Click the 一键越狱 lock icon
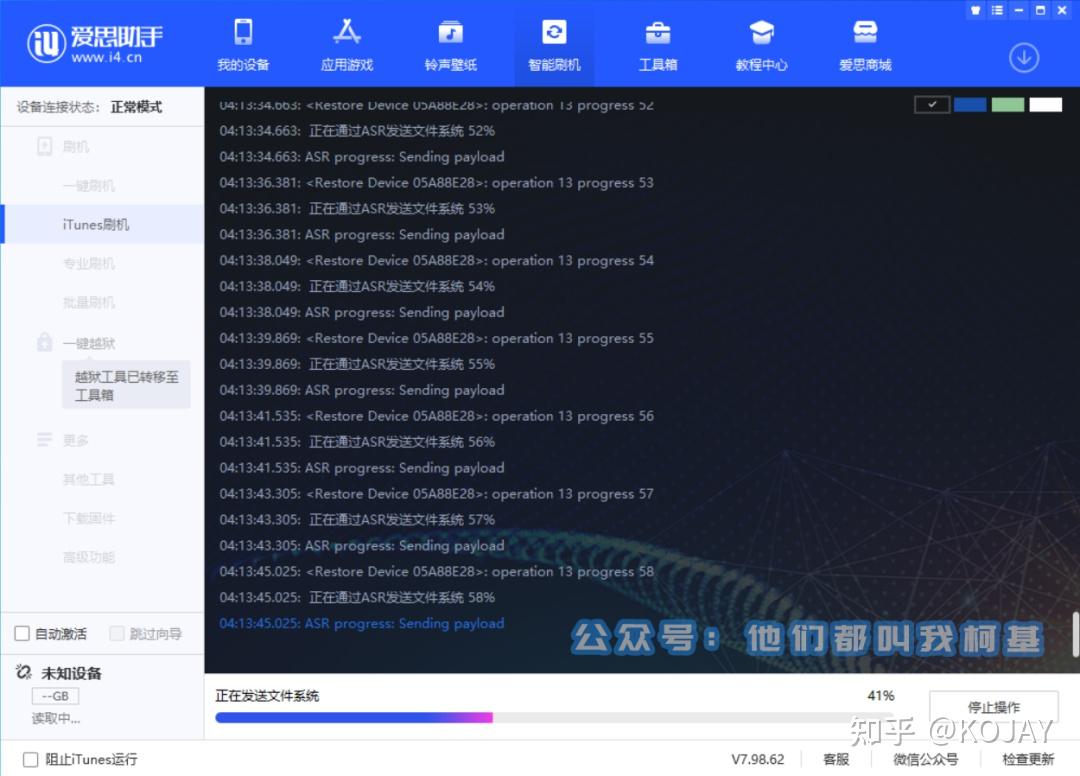1080x776 pixels. 44,342
